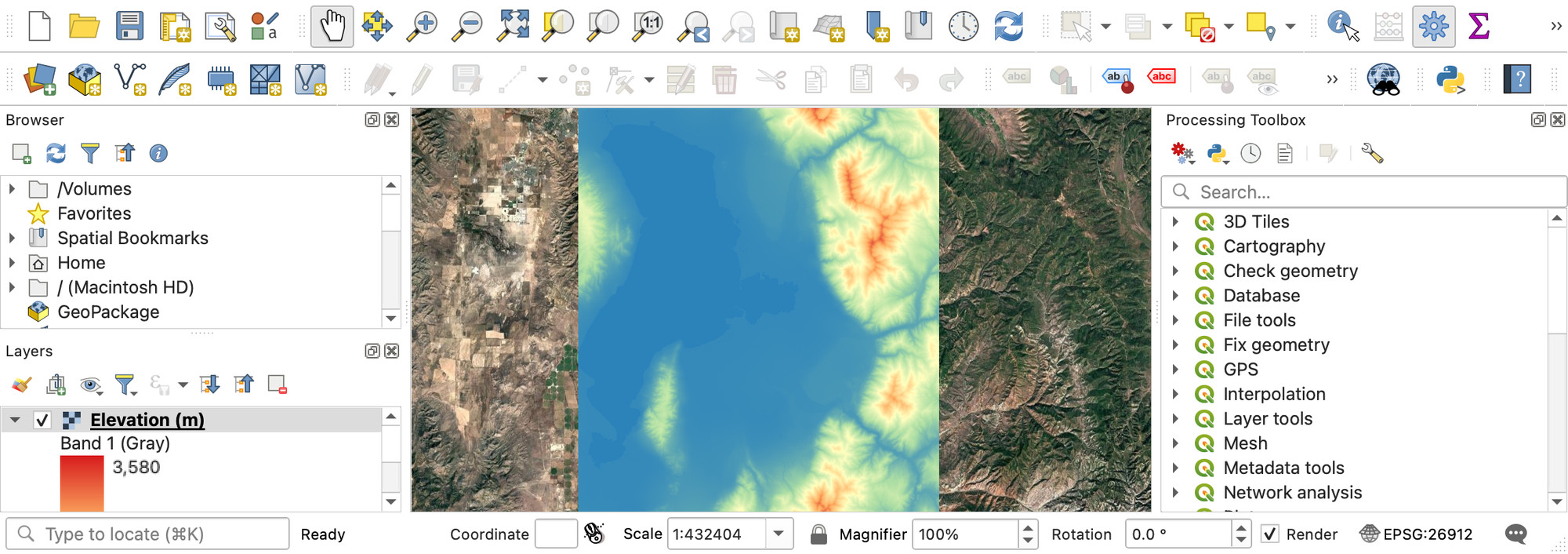Screen dimensions: 1568x554
Task: Toggle extents display next to Coordinate field
Action: [x=594, y=534]
